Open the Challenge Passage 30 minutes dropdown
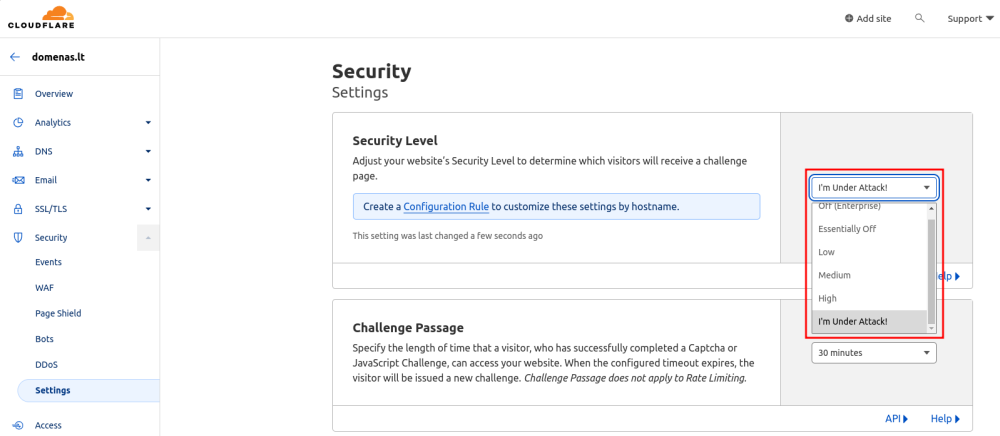The height and width of the screenshot is (436, 1000). 873,353
